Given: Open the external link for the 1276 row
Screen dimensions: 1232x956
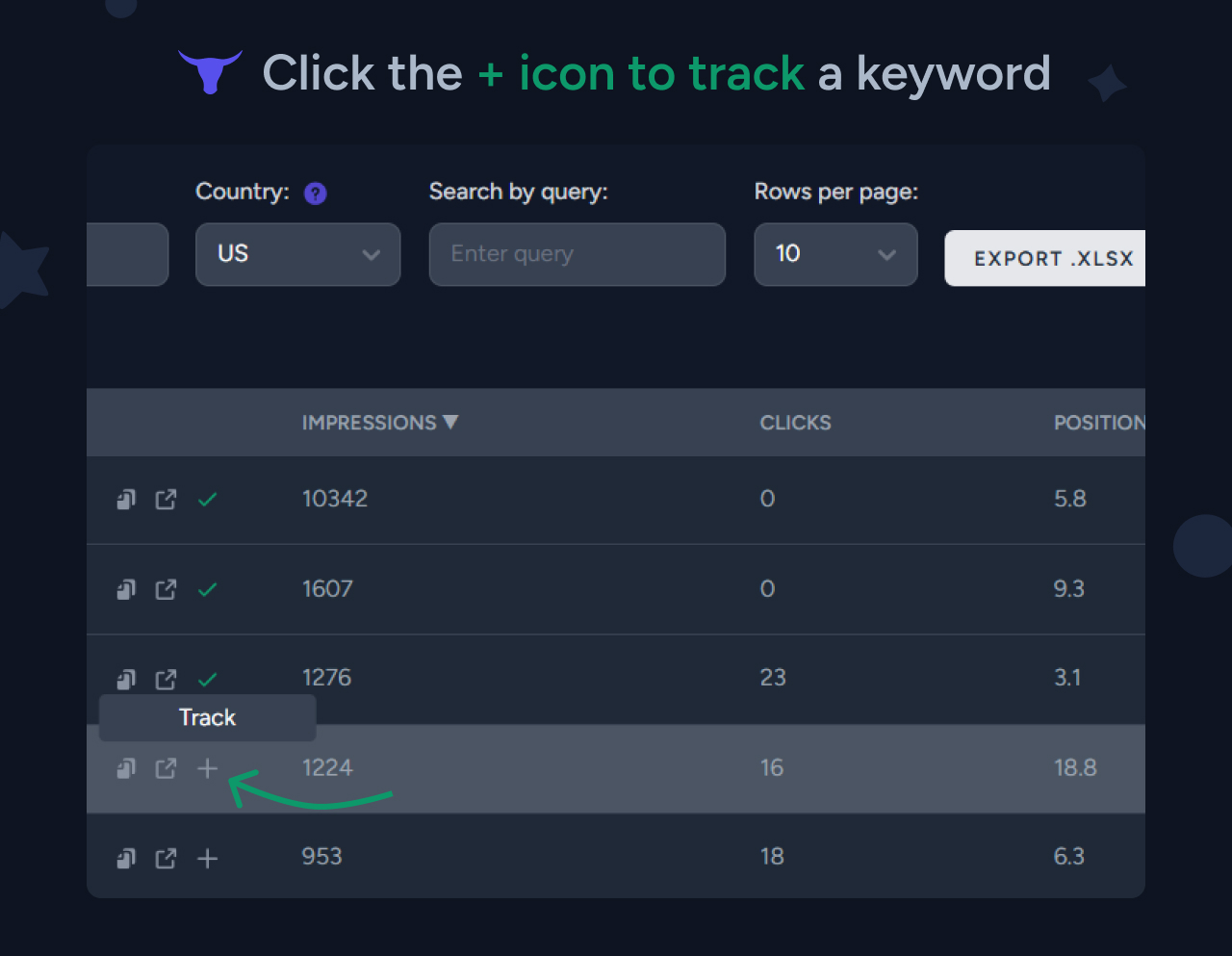Looking at the screenshot, I should [166, 679].
